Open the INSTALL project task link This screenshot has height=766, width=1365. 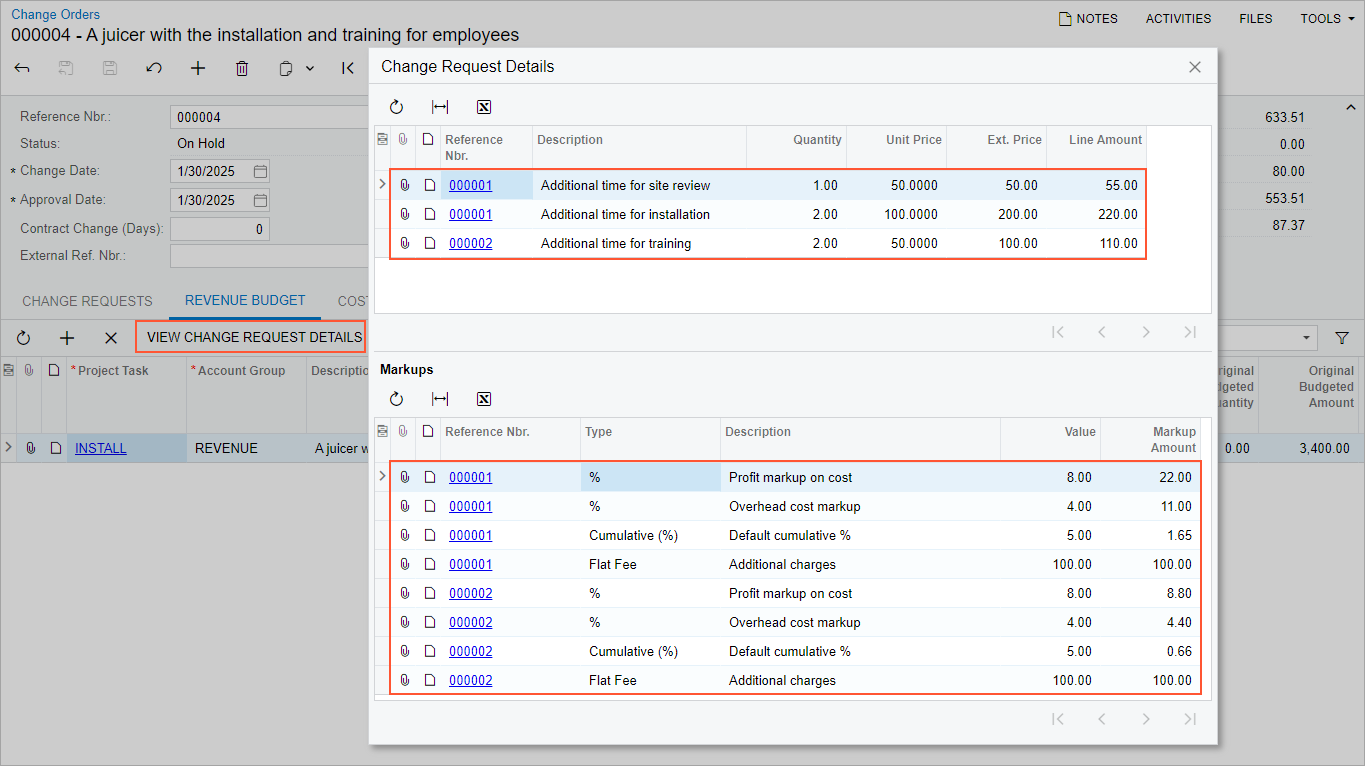point(101,448)
